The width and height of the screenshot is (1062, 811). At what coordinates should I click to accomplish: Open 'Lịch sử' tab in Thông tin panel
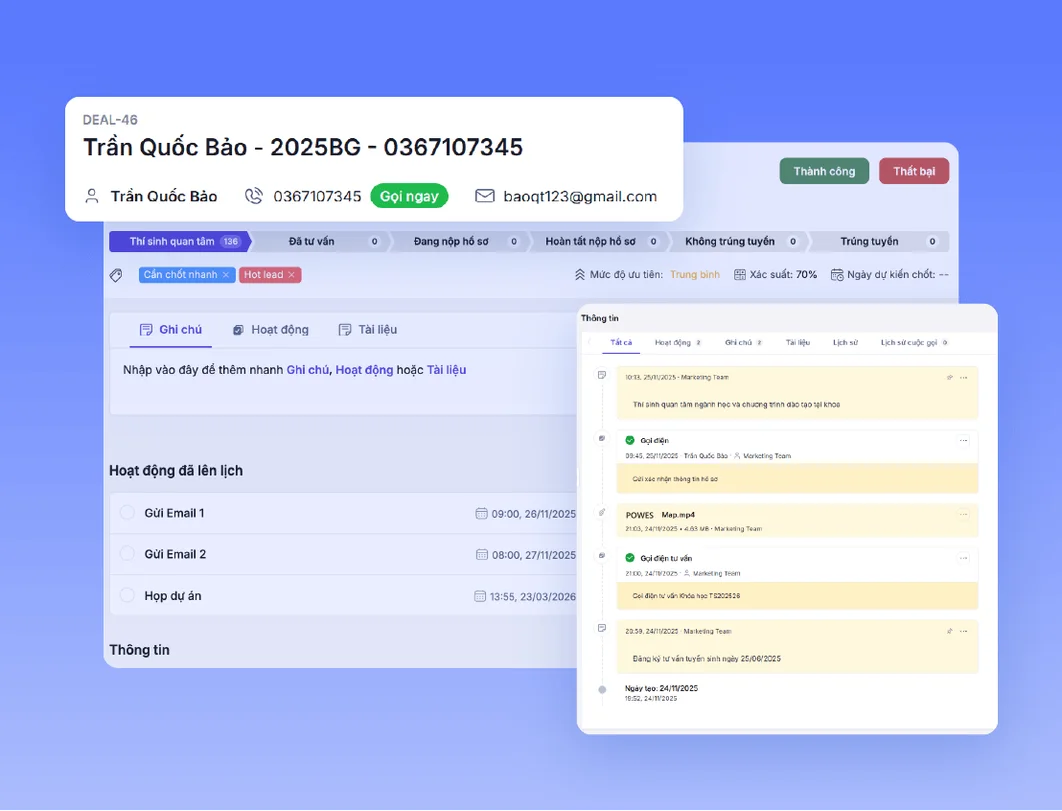[x=845, y=342]
